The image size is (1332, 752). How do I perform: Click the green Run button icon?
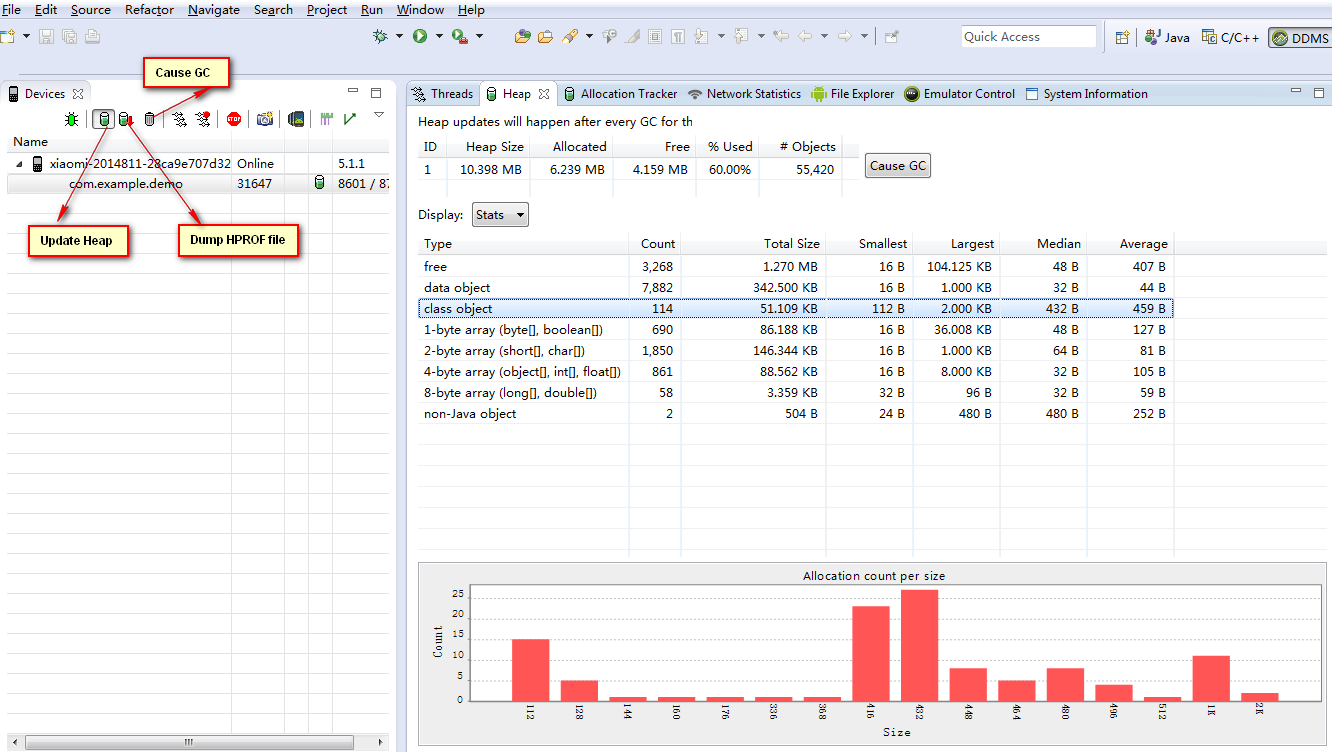pos(420,36)
